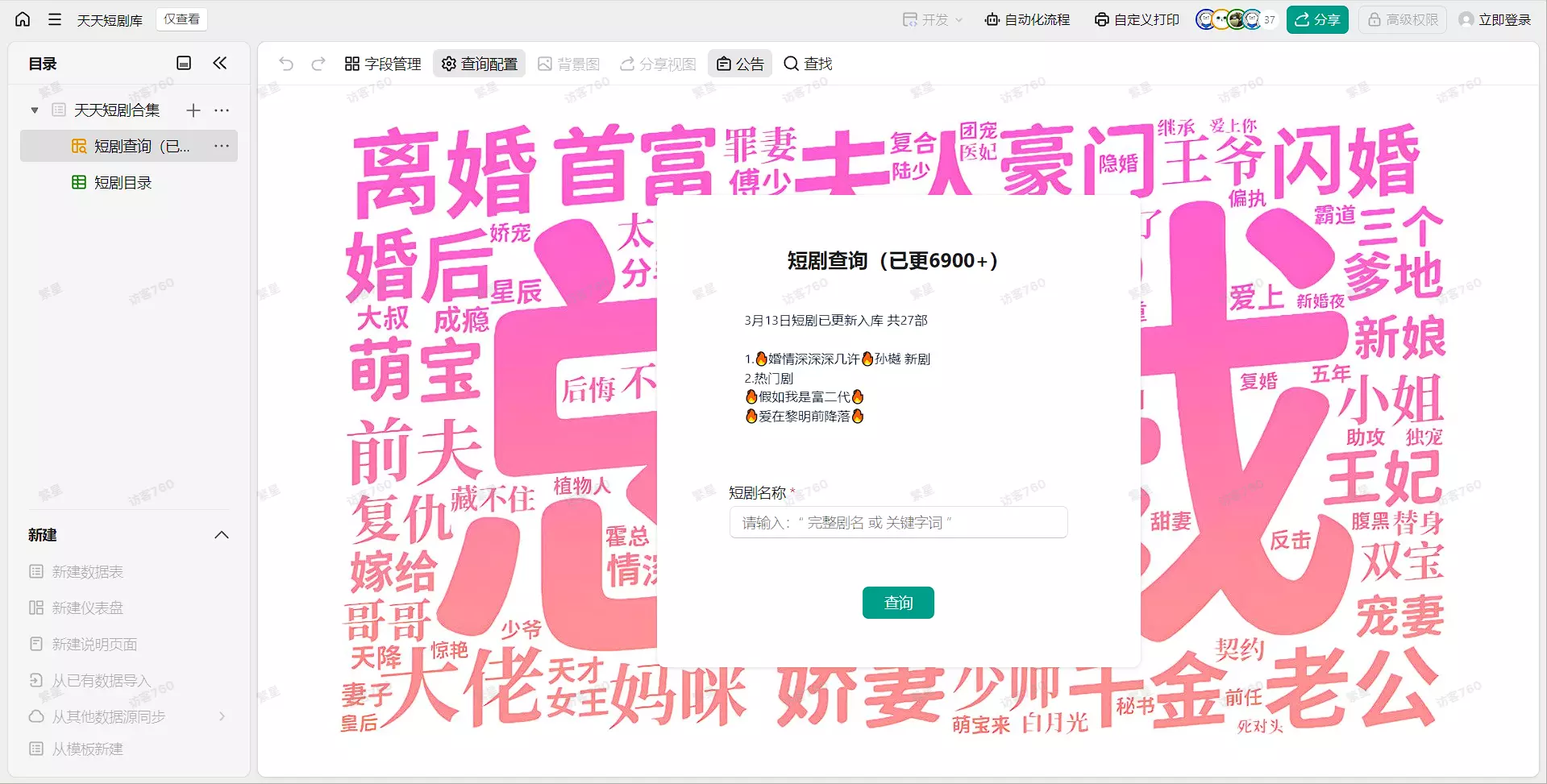Open 自动化流程 from the top bar
Screen dimensions: 1547x784
pos(1028,19)
